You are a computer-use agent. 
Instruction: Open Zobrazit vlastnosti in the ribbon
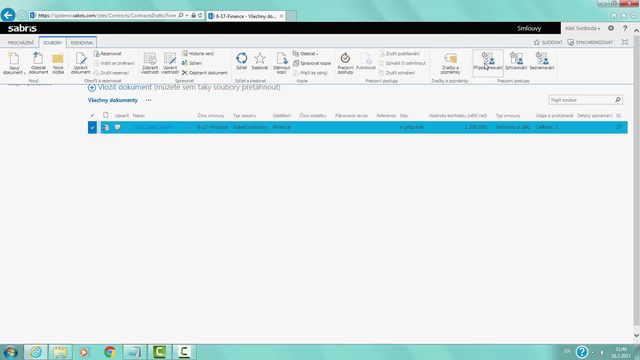click(150, 63)
